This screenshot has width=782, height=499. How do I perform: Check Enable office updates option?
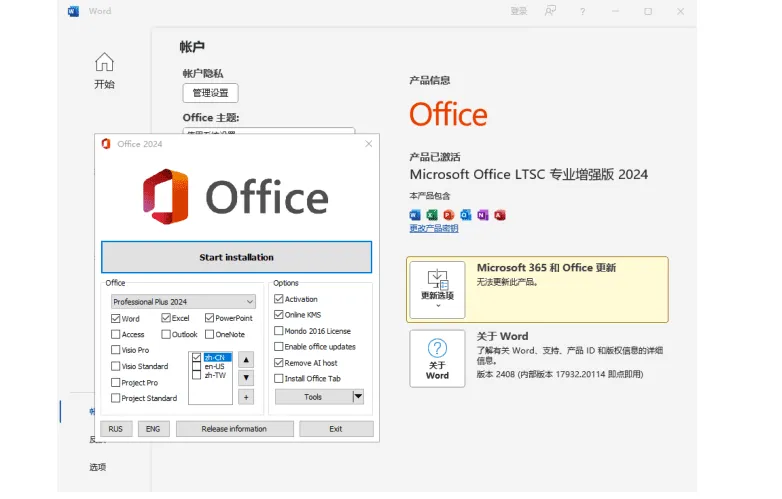coord(279,346)
